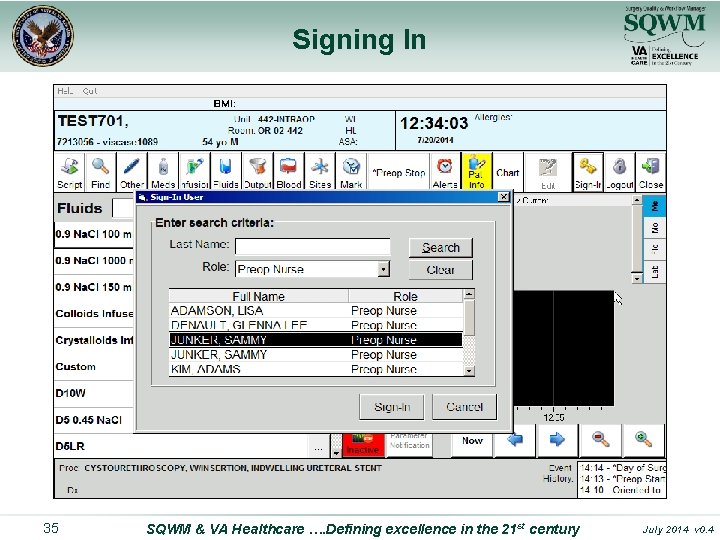Click the Search button in dialog

pyautogui.click(x=440, y=248)
